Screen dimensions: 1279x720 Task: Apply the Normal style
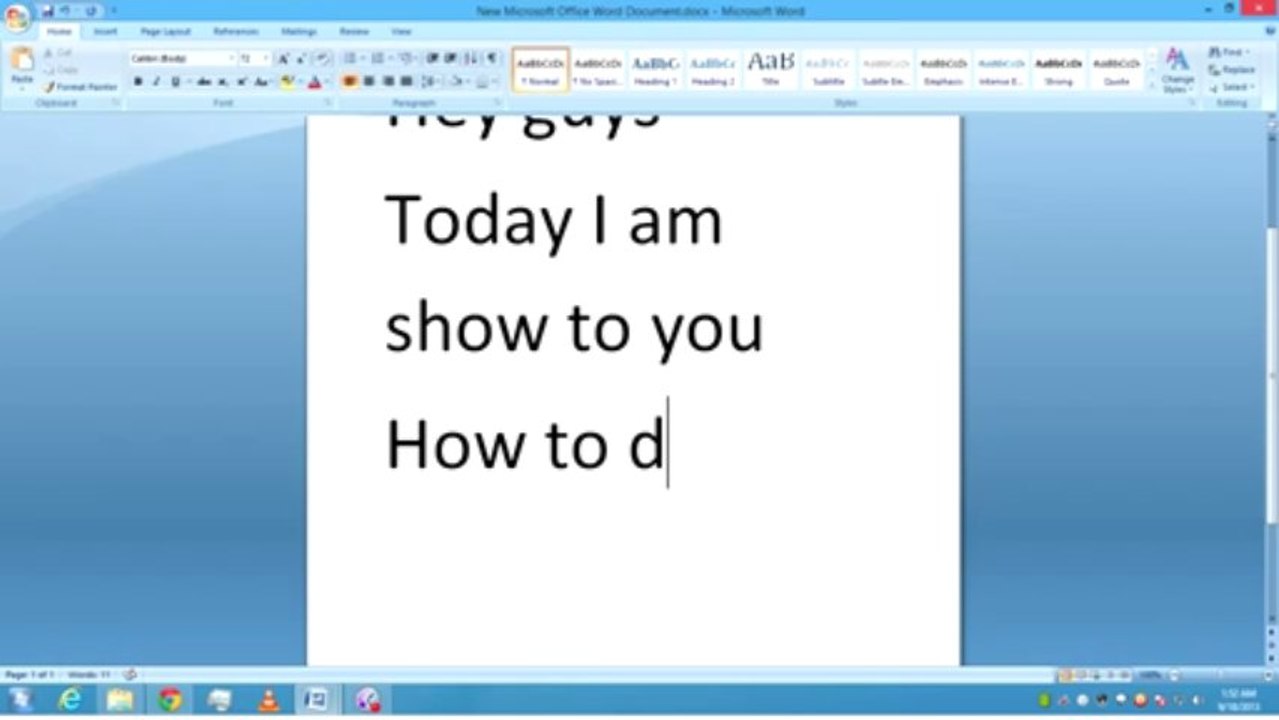pyautogui.click(x=540, y=69)
